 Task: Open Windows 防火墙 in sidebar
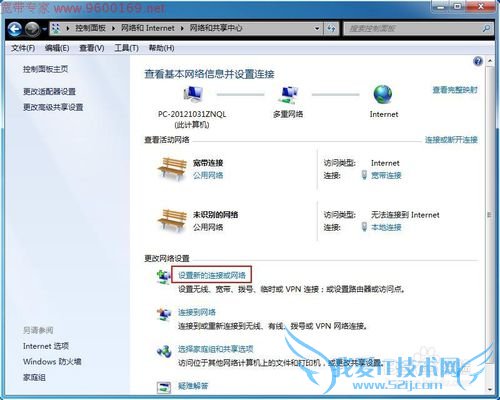tap(52, 361)
